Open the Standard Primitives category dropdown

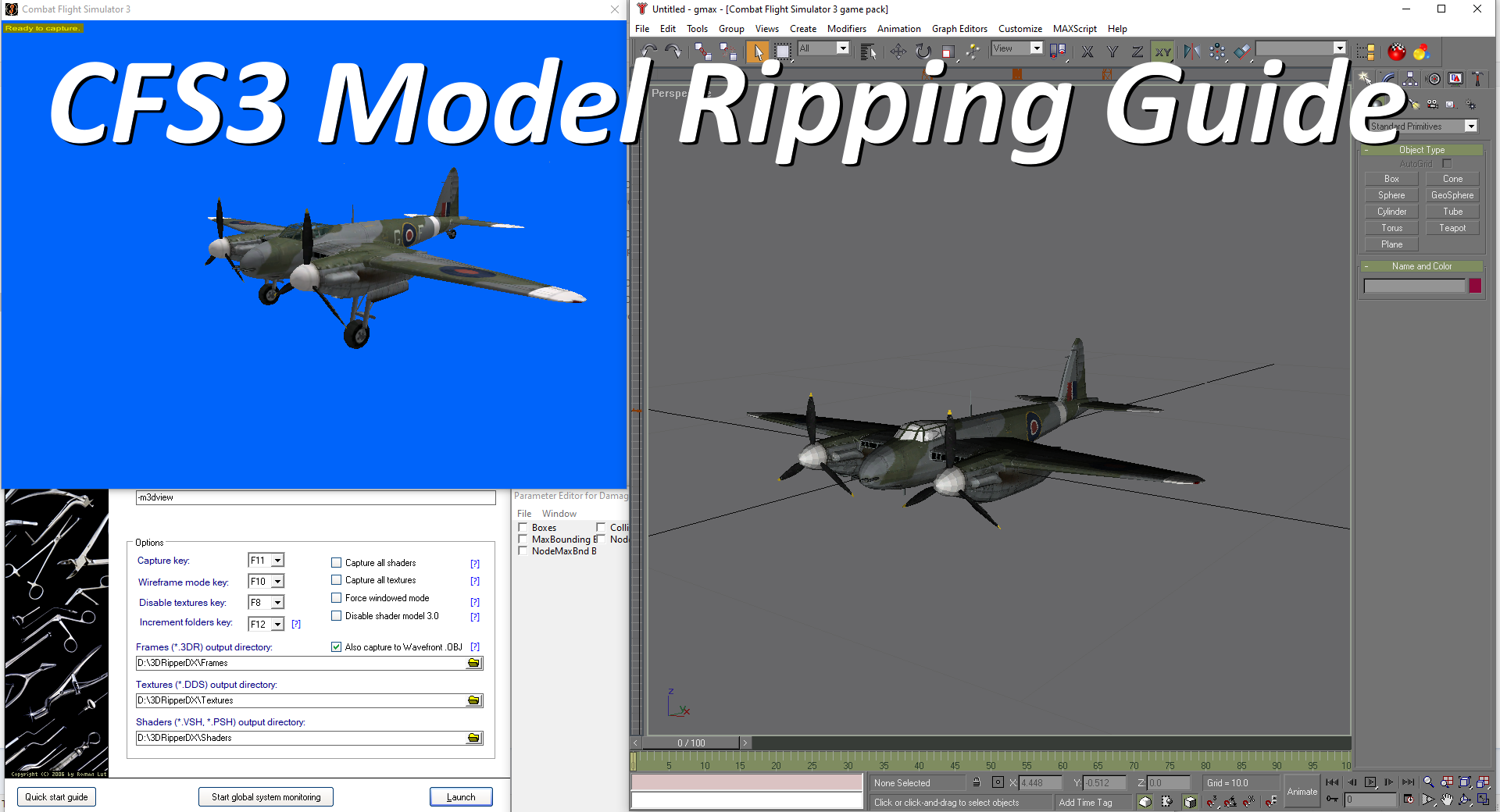tap(1471, 126)
